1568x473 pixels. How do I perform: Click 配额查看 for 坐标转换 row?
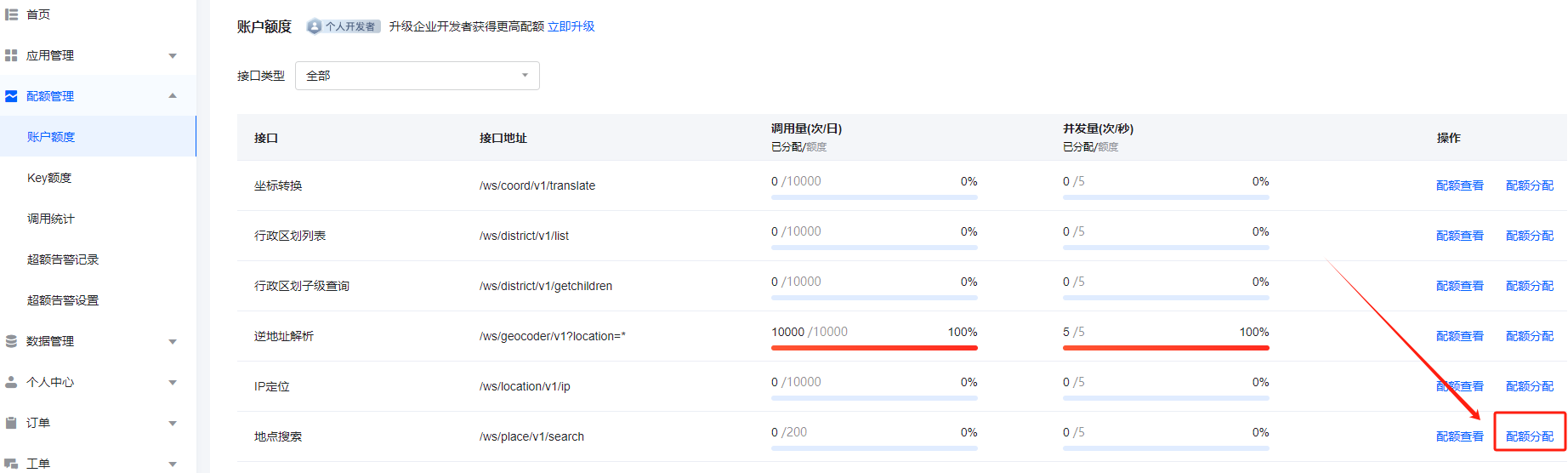pyautogui.click(x=1459, y=185)
